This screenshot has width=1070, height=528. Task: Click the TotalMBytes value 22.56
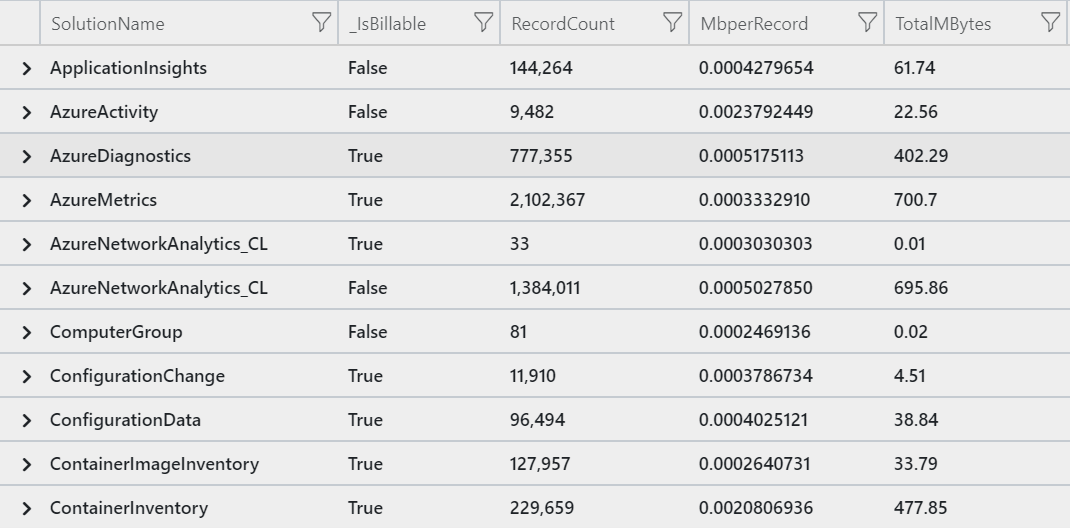(916, 112)
